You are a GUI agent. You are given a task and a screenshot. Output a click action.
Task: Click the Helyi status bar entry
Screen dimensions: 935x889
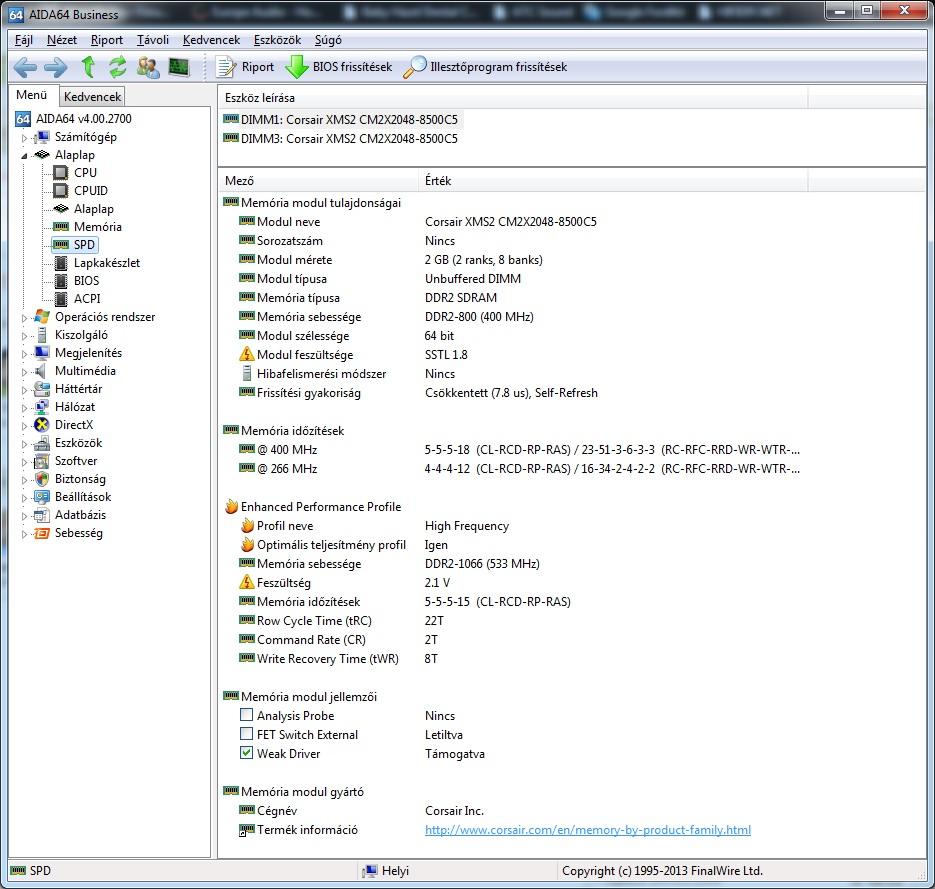(x=386, y=871)
